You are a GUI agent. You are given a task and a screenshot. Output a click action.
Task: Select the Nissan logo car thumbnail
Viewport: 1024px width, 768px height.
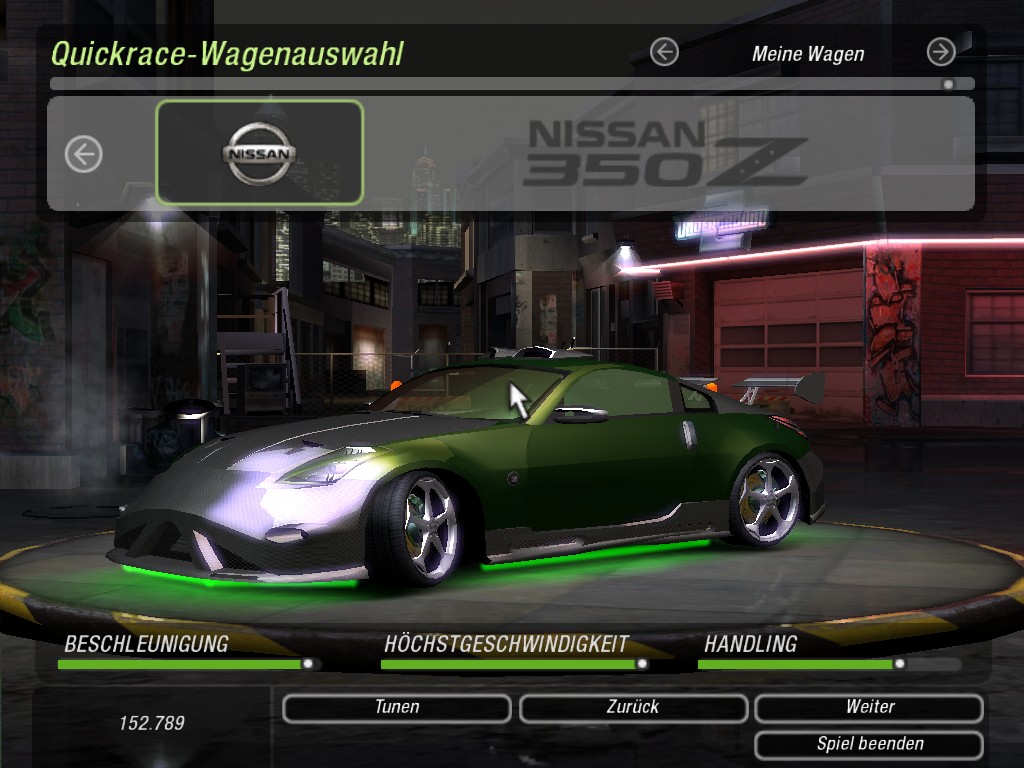click(x=259, y=153)
